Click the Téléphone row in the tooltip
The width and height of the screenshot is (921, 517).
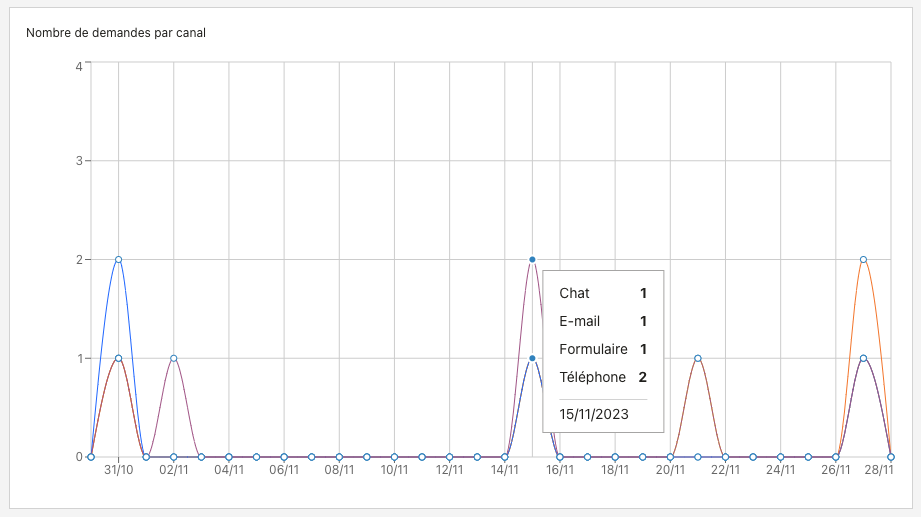[602, 377]
